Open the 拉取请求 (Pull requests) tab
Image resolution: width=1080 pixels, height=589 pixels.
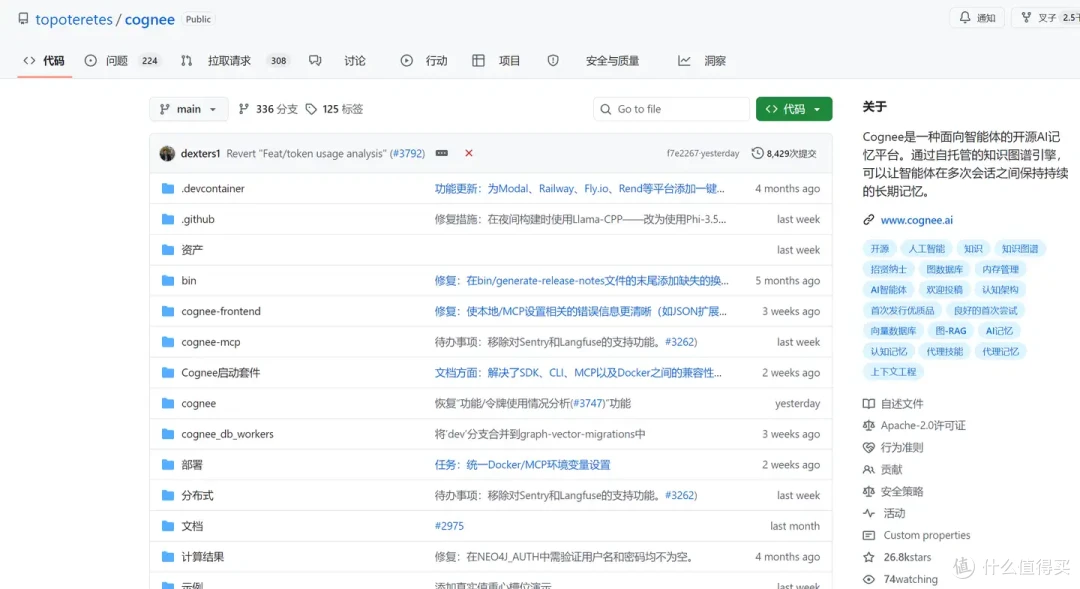point(234,61)
